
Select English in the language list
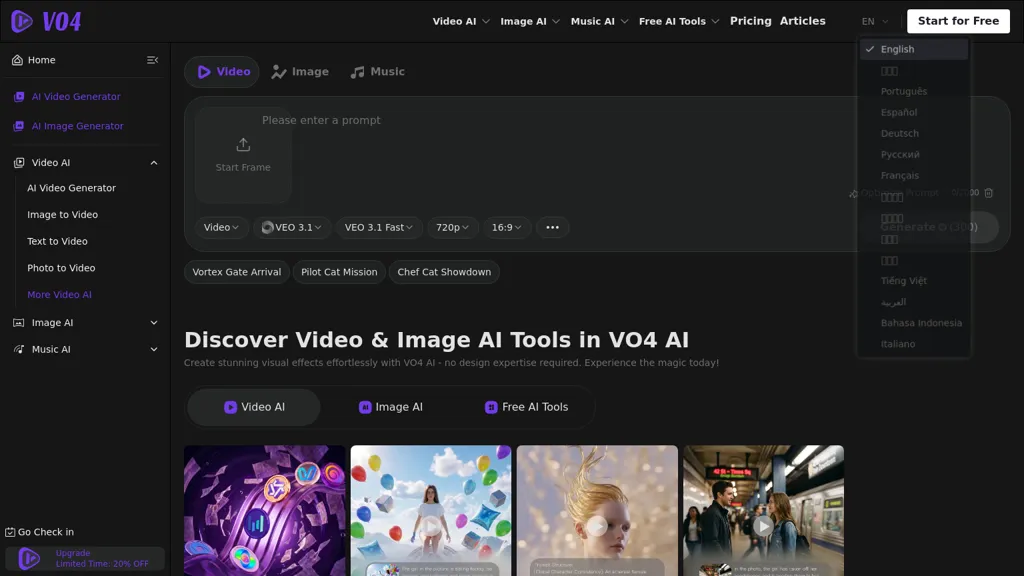(x=914, y=49)
